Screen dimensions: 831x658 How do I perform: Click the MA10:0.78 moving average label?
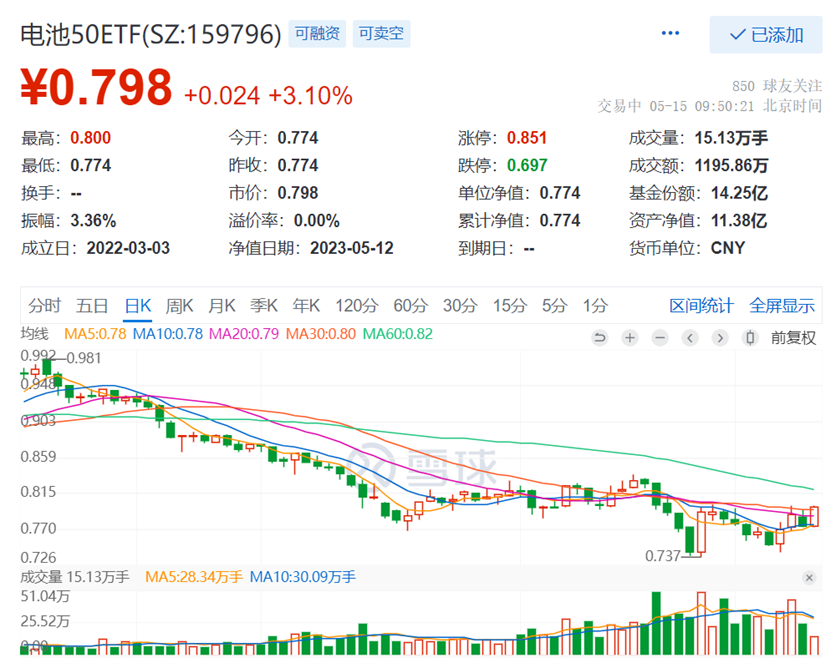click(x=167, y=334)
